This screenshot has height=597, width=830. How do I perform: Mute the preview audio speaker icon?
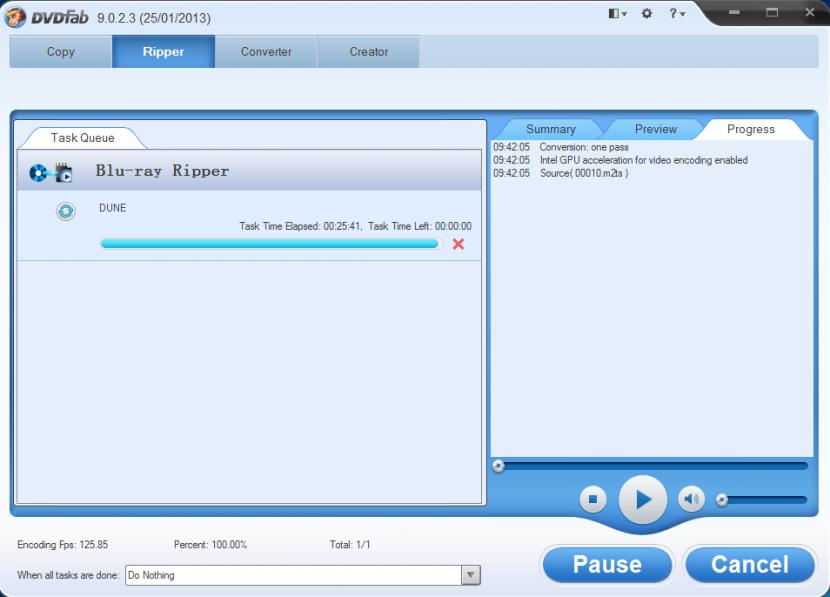pos(691,499)
